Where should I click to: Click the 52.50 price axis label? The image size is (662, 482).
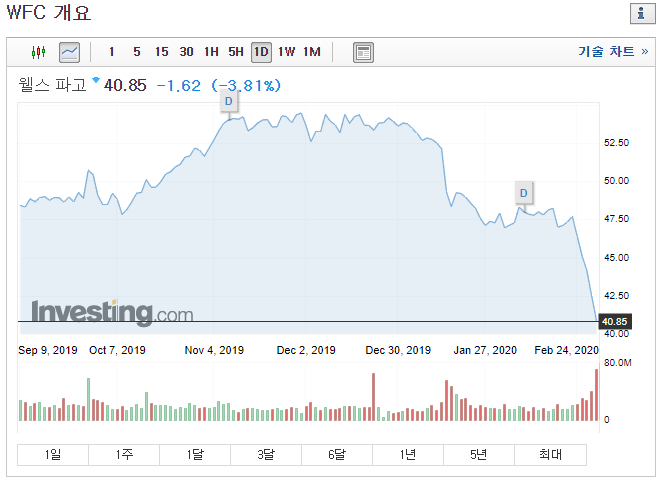pyautogui.click(x=616, y=143)
